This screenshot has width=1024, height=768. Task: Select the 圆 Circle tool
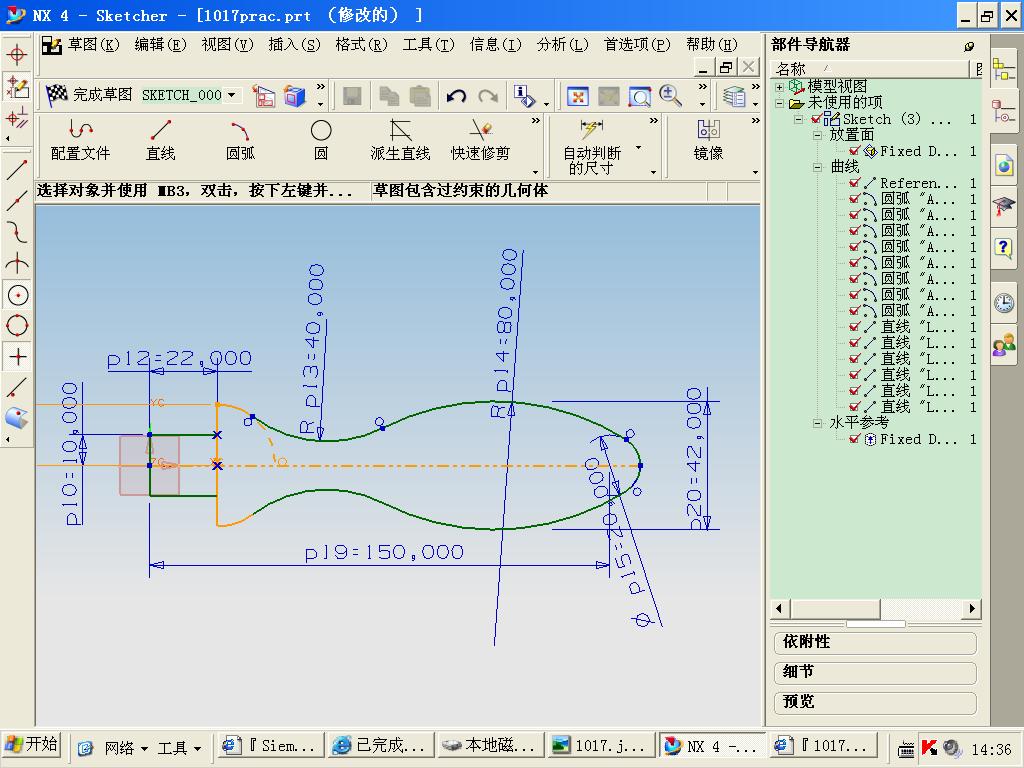pyautogui.click(x=321, y=140)
